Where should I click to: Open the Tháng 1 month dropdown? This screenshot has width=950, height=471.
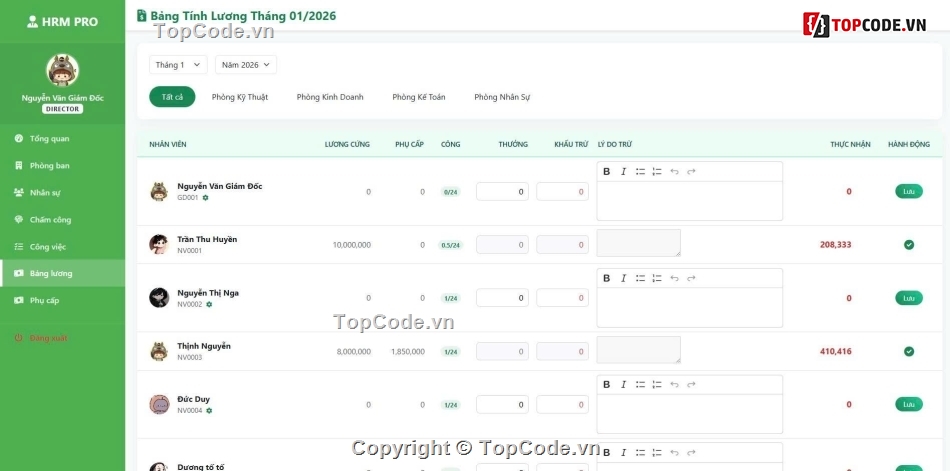point(178,65)
